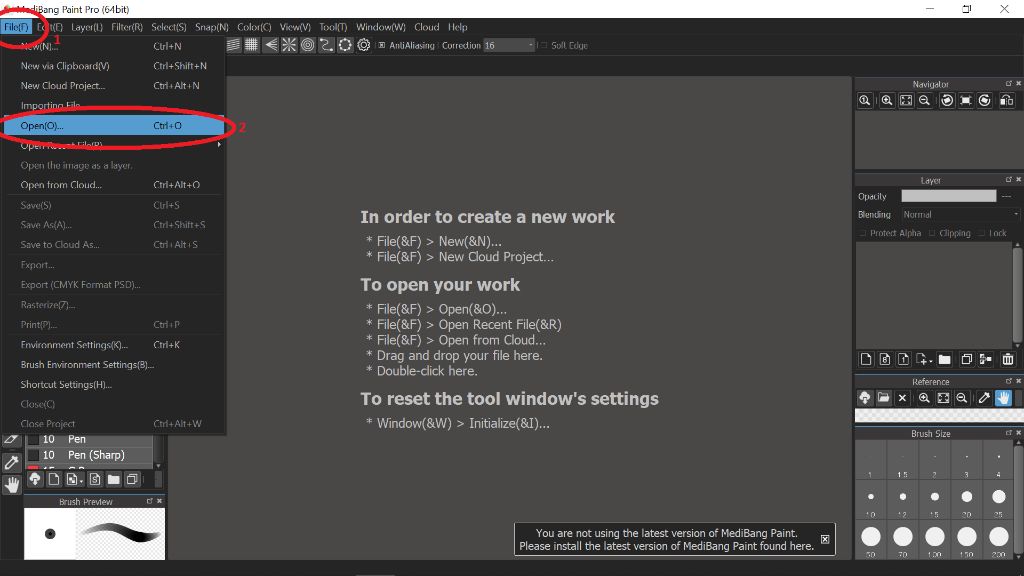
Task: Choose Open from Cloud... menu item
Action: tap(114, 185)
